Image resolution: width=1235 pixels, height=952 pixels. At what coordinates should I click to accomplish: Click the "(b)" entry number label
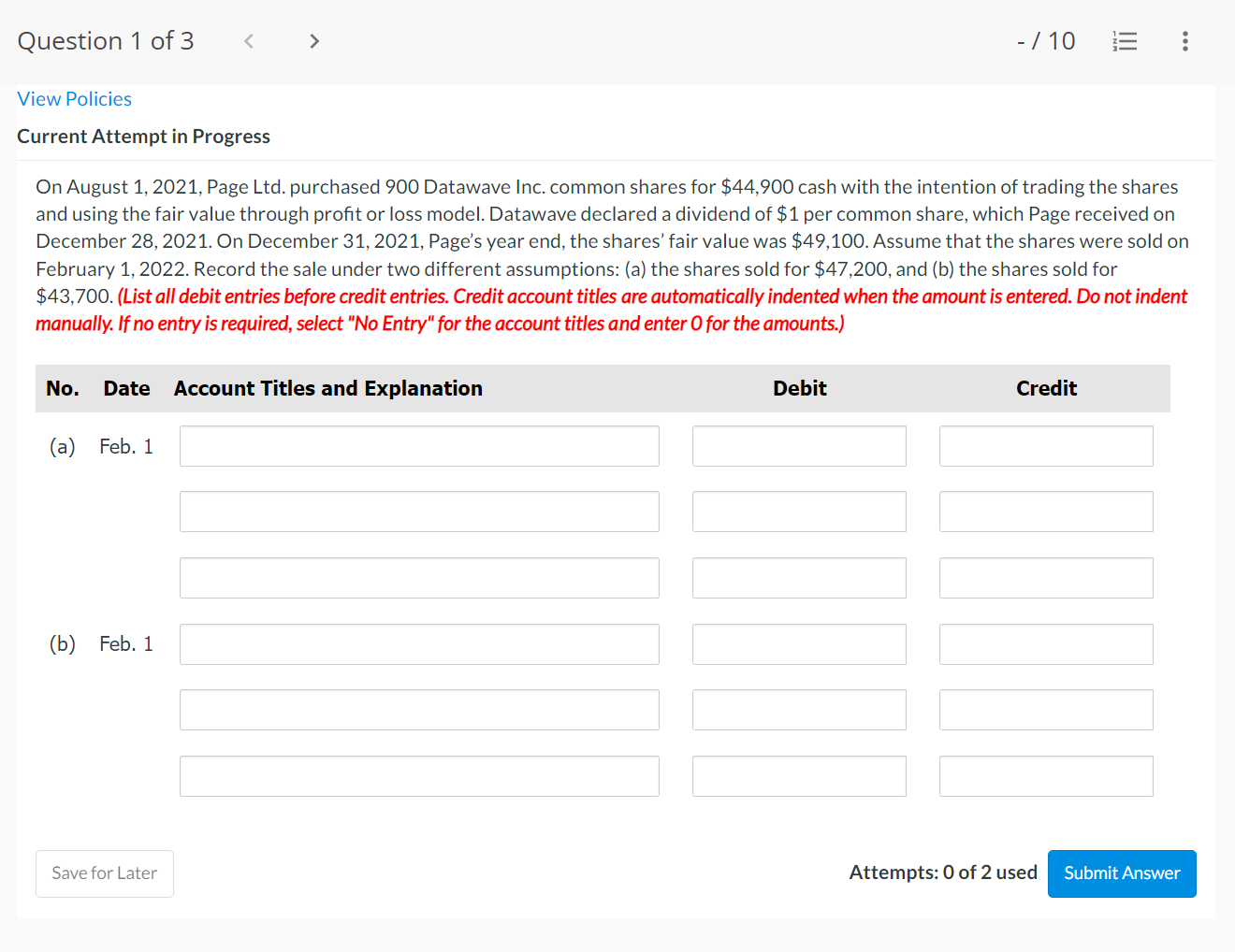coord(63,643)
